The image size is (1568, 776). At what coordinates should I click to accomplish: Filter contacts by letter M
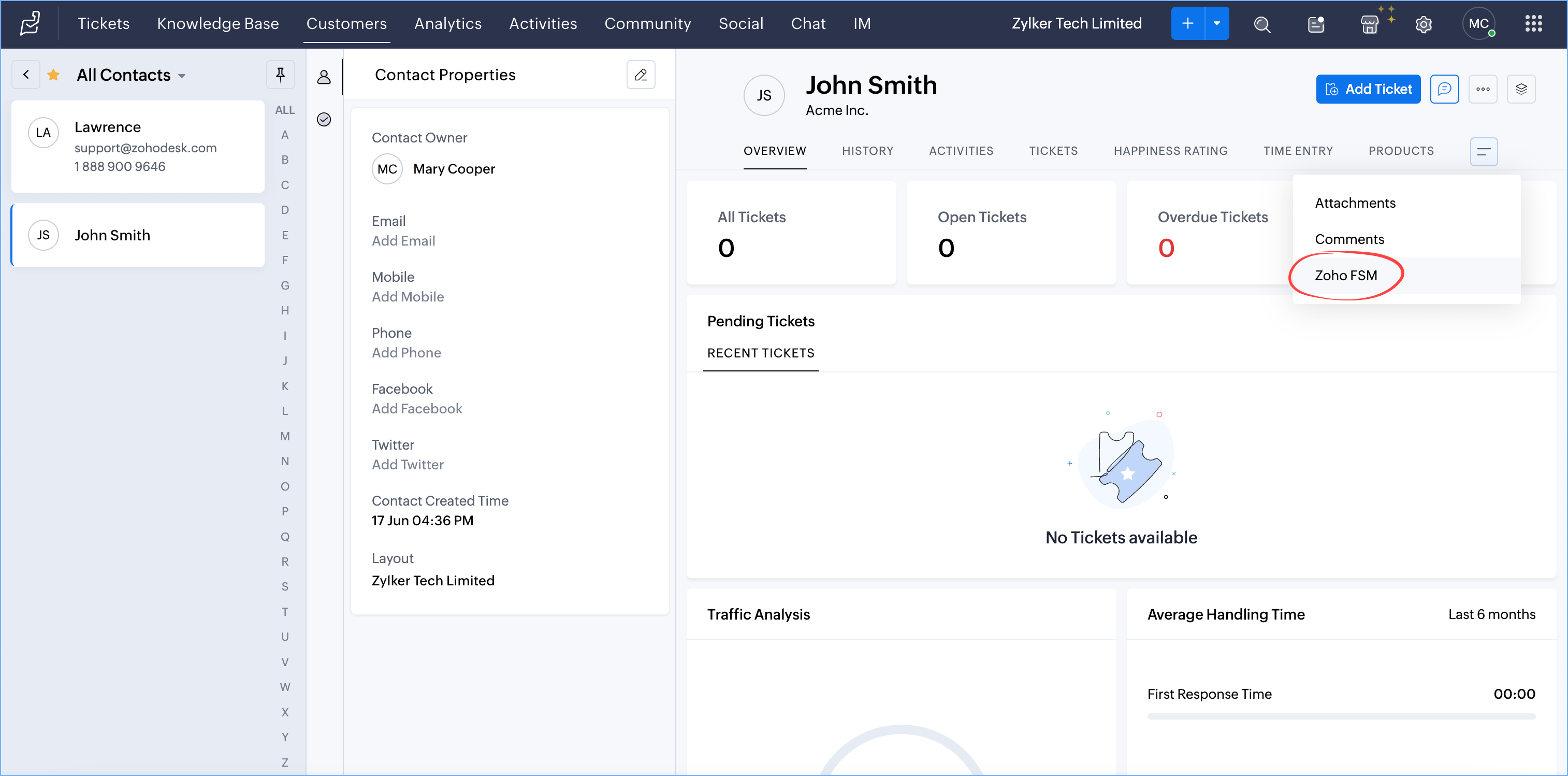click(x=285, y=436)
